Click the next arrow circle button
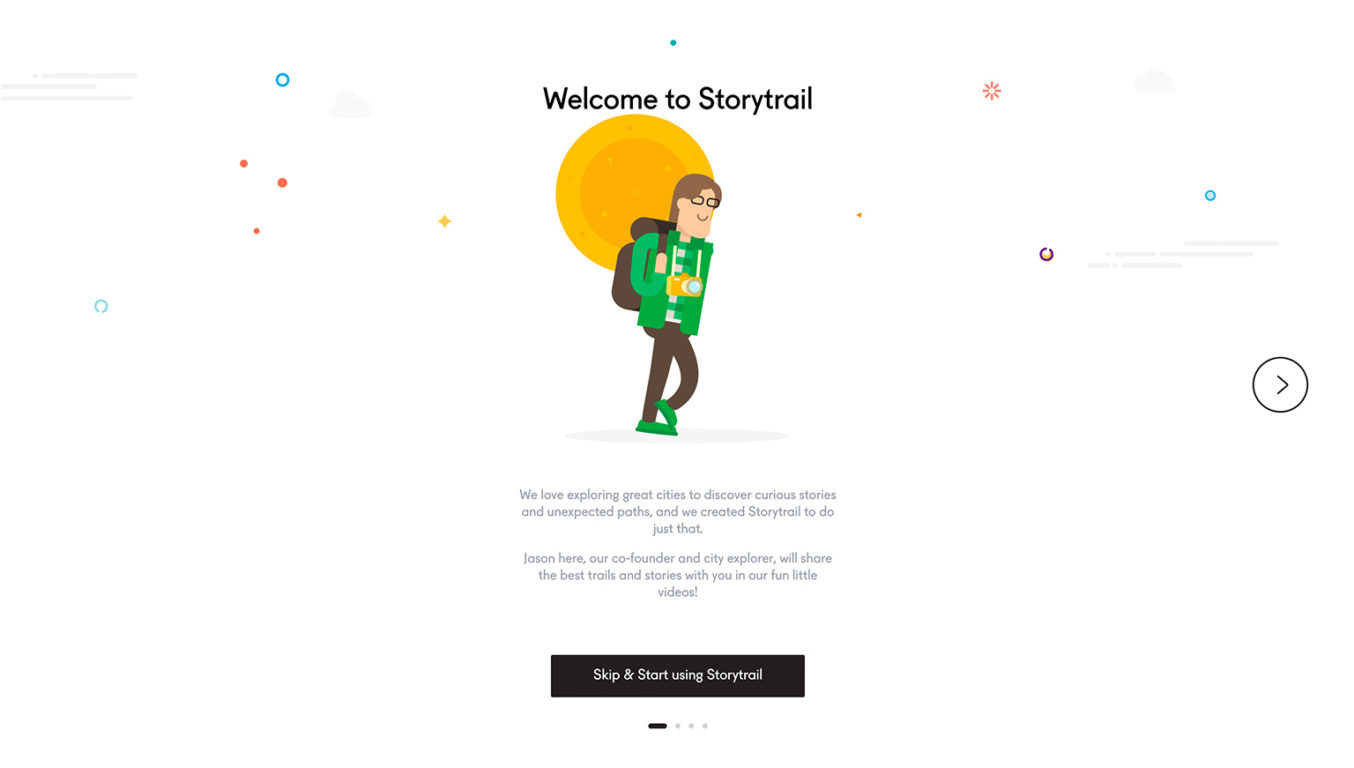The height and width of the screenshot is (768, 1354). tap(1280, 385)
